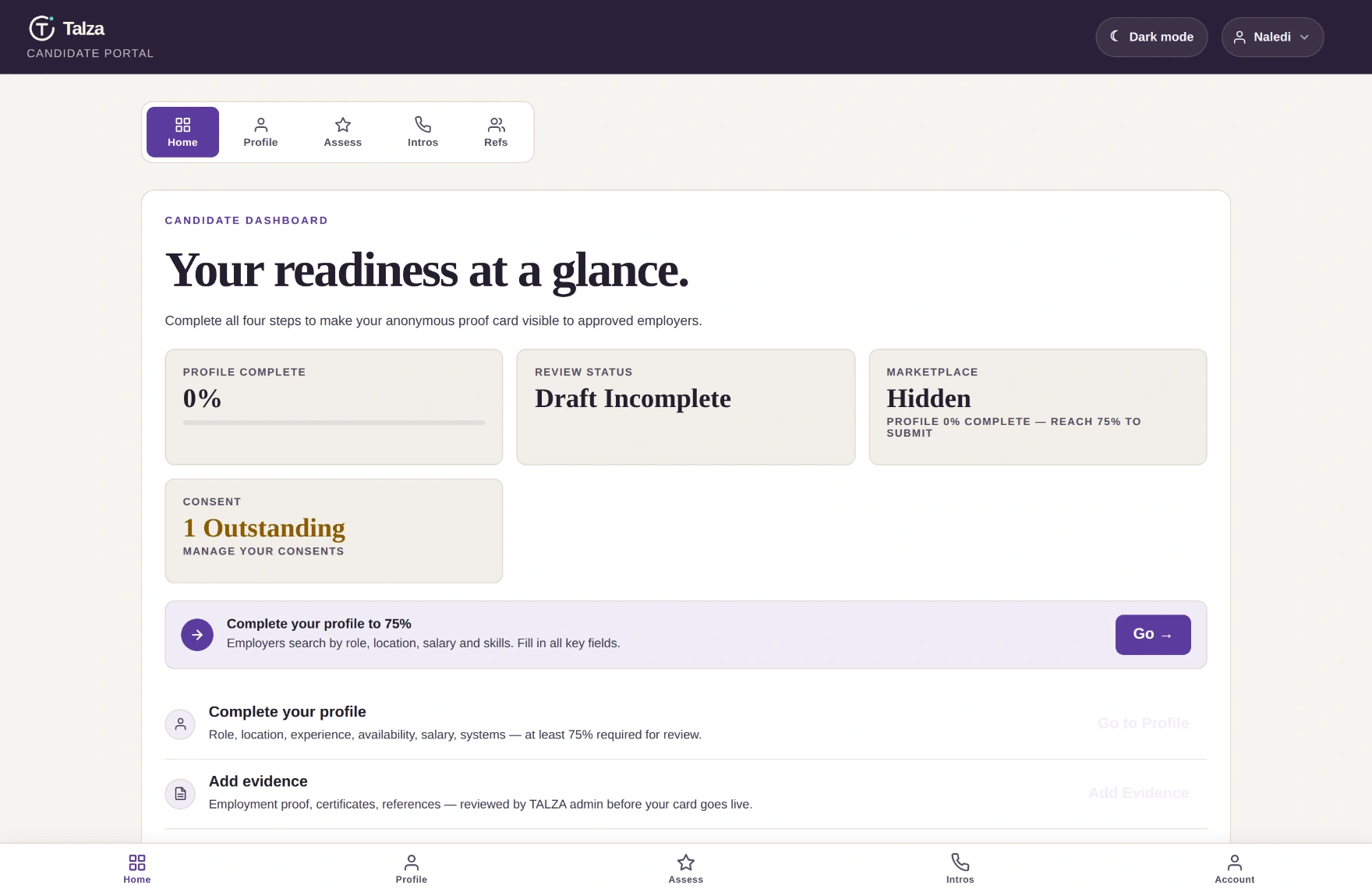Click the Candidate Portal subtitle
Image resolution: width=1372 pixels, height=896 pixels.
(90, 53)
